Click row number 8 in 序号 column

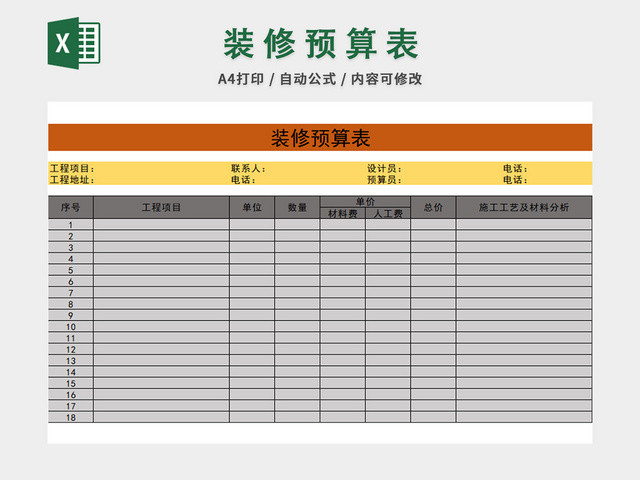(71, 304)
